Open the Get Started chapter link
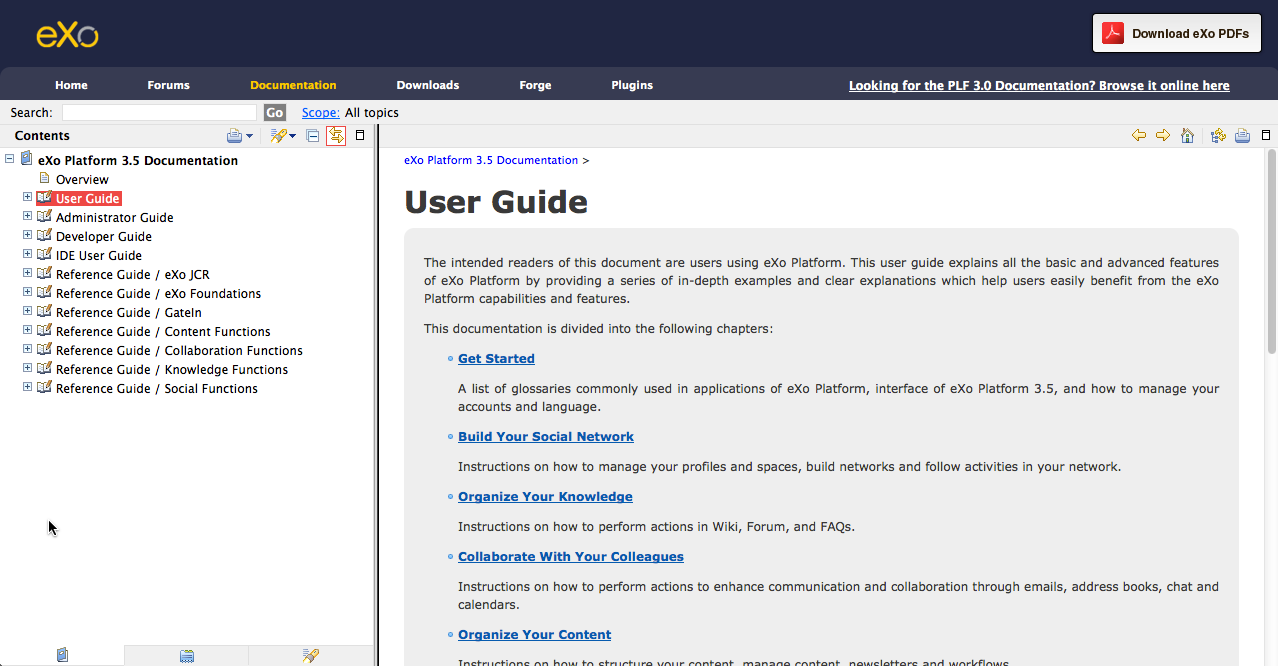Screen dimensions: 1278x666 coord(496,358)
